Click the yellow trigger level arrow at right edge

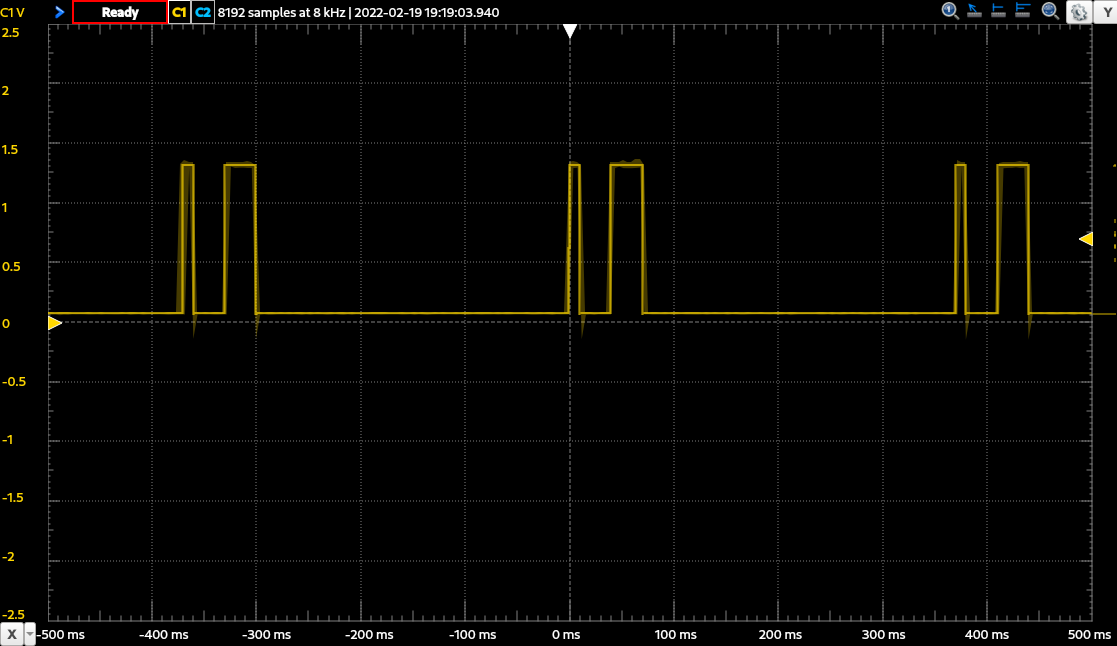coord(1086,239)
